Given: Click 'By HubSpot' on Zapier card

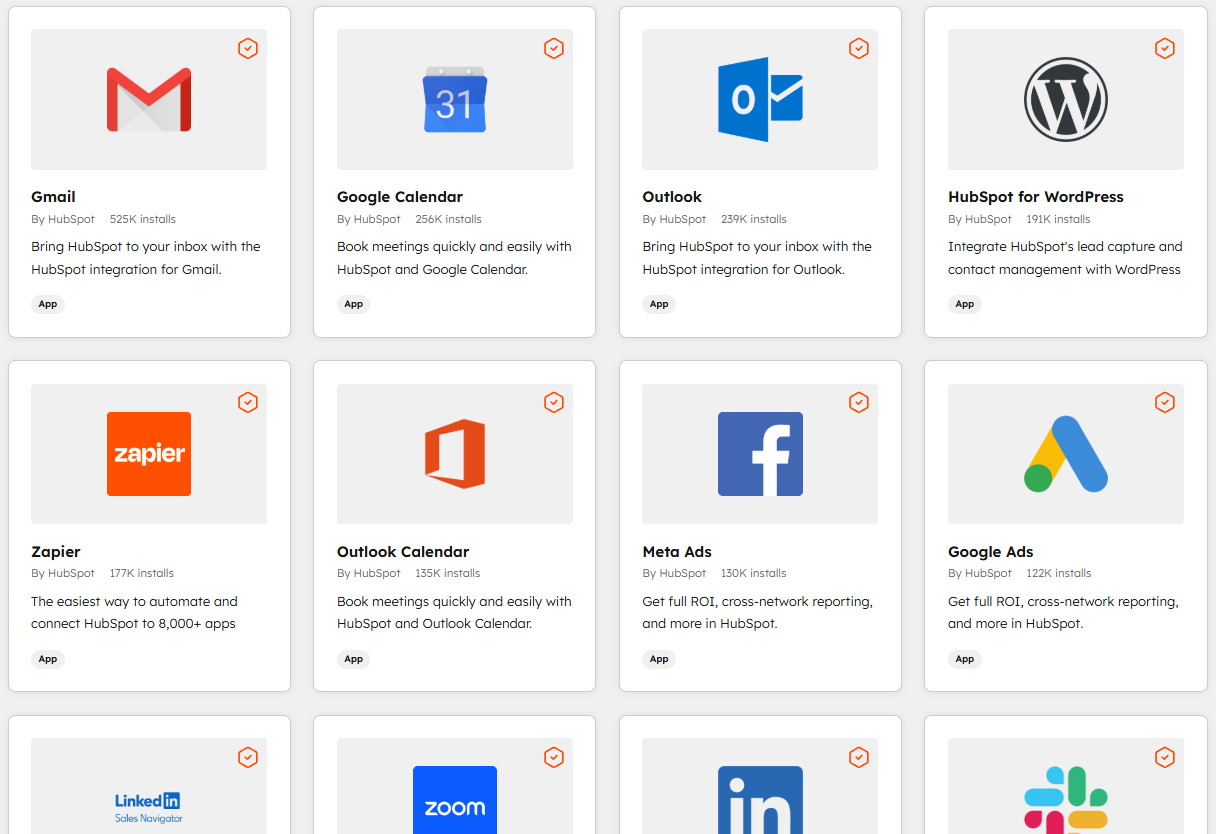Looking at the screenshot, I should click(x=63, y=573).
